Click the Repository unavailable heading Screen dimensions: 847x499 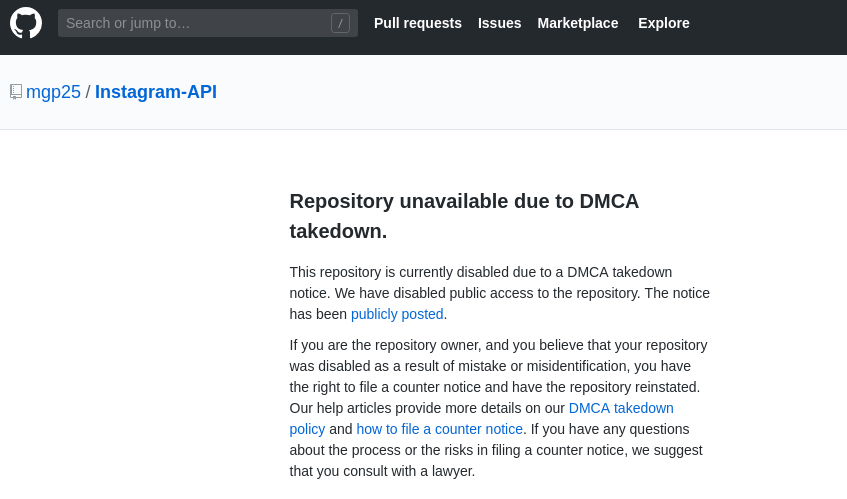click(x=464, y=216)
